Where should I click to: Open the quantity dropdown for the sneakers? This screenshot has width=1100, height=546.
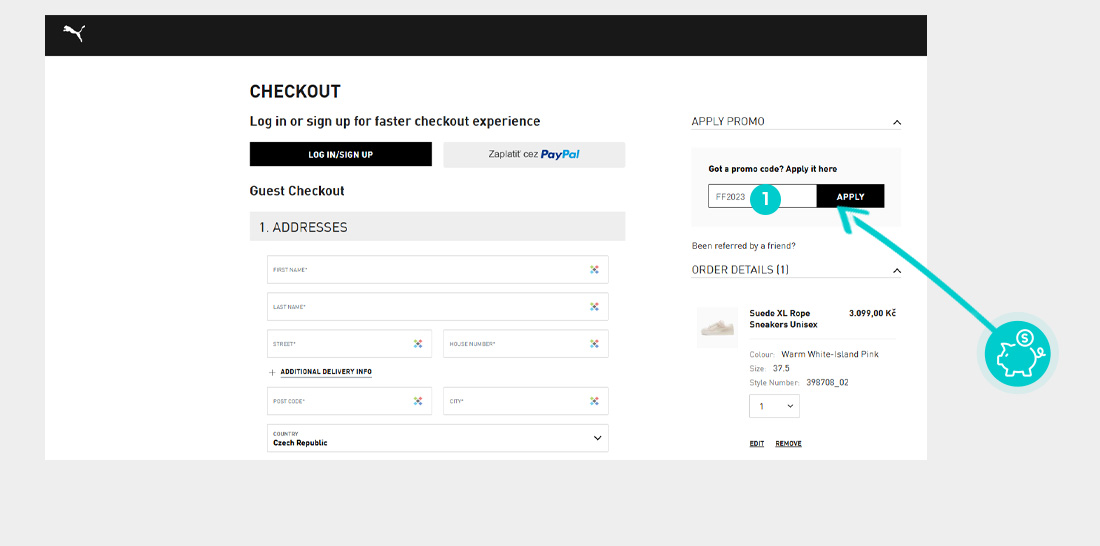[774, 406]
